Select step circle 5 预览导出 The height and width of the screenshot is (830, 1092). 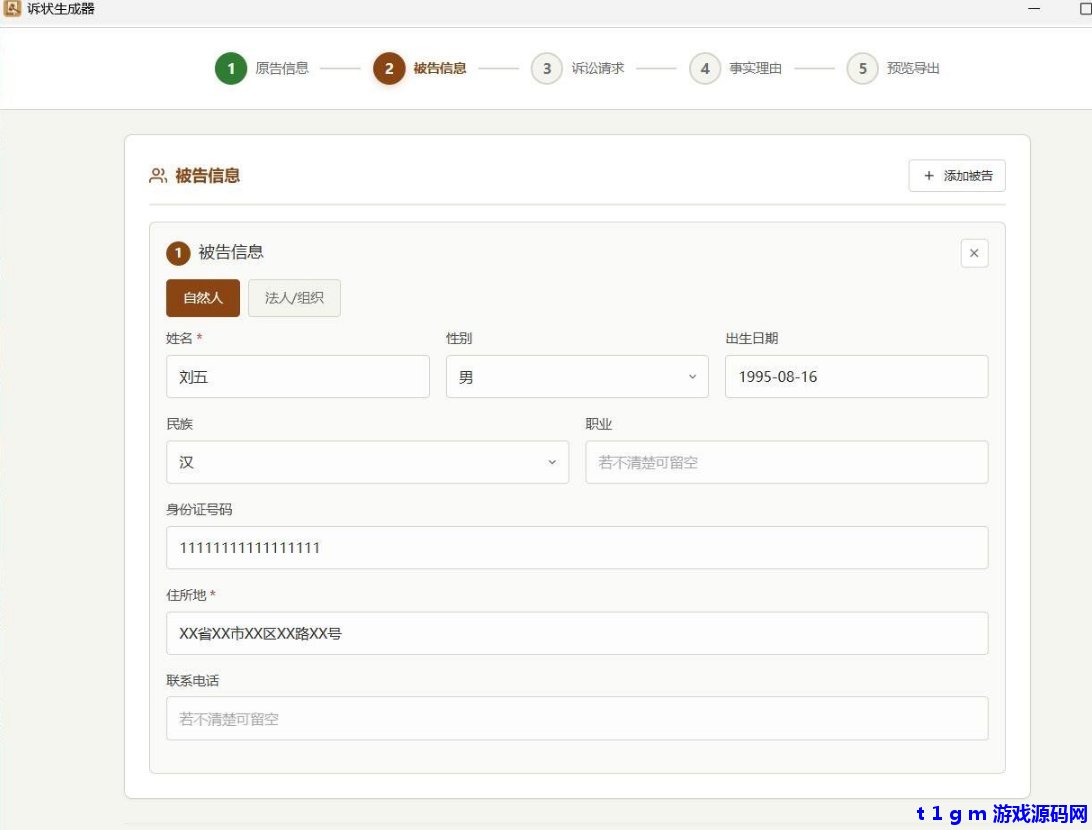[x=862, y=68]
